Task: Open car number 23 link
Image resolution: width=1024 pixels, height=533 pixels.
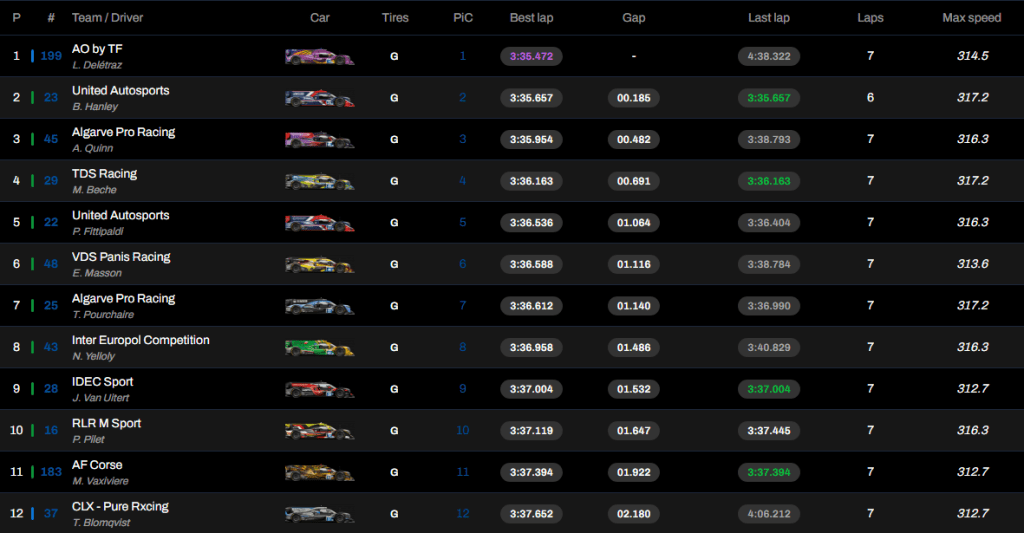Action: click(51, 98)
